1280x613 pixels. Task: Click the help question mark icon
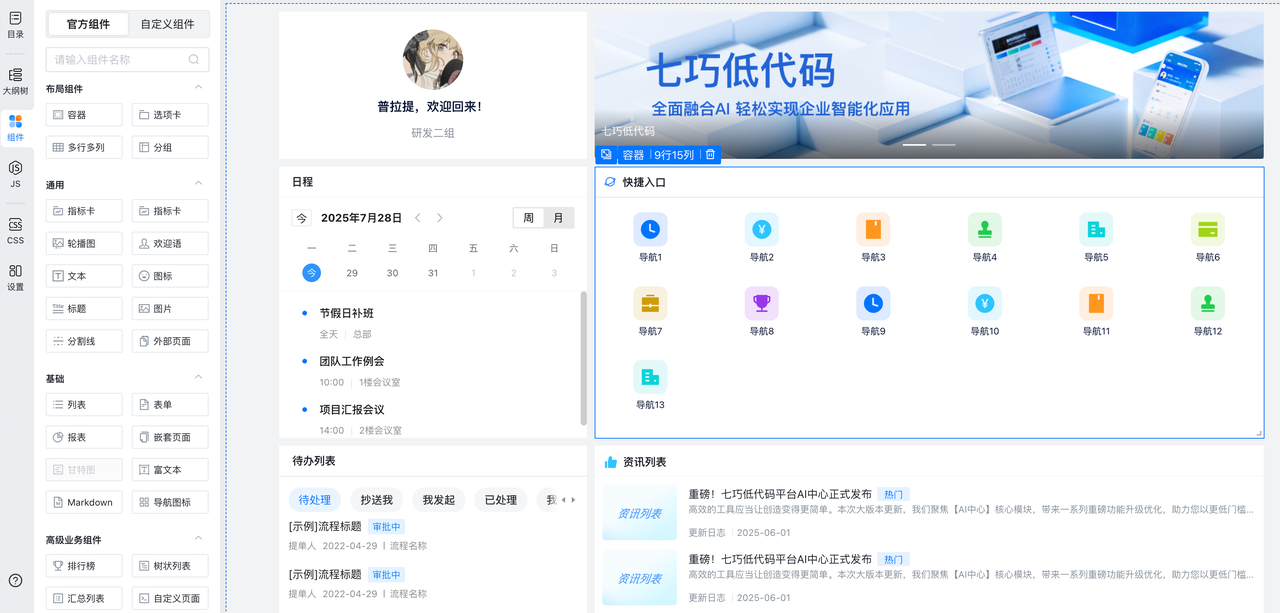16,580
